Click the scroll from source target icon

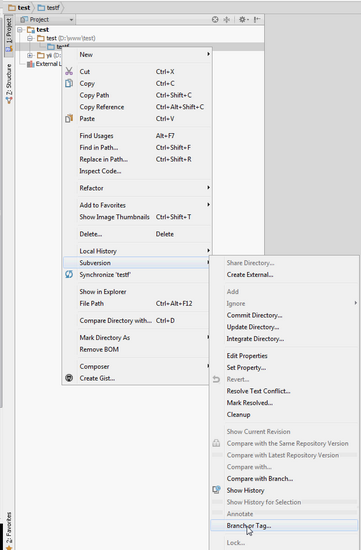pyautogui.click(x=215, y=20)
